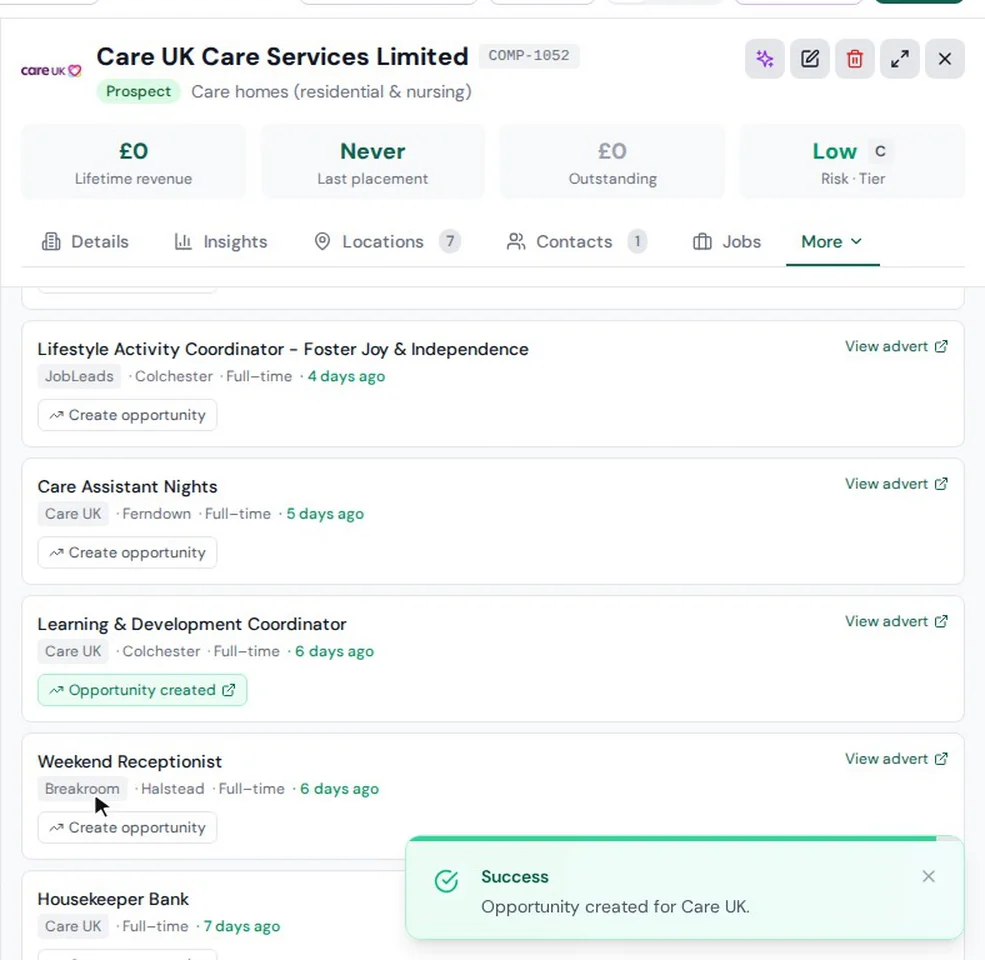This screenshot has width=985, height=960.
Task: Expand panel with the fullscreen arrows icon
Action: 900,59
